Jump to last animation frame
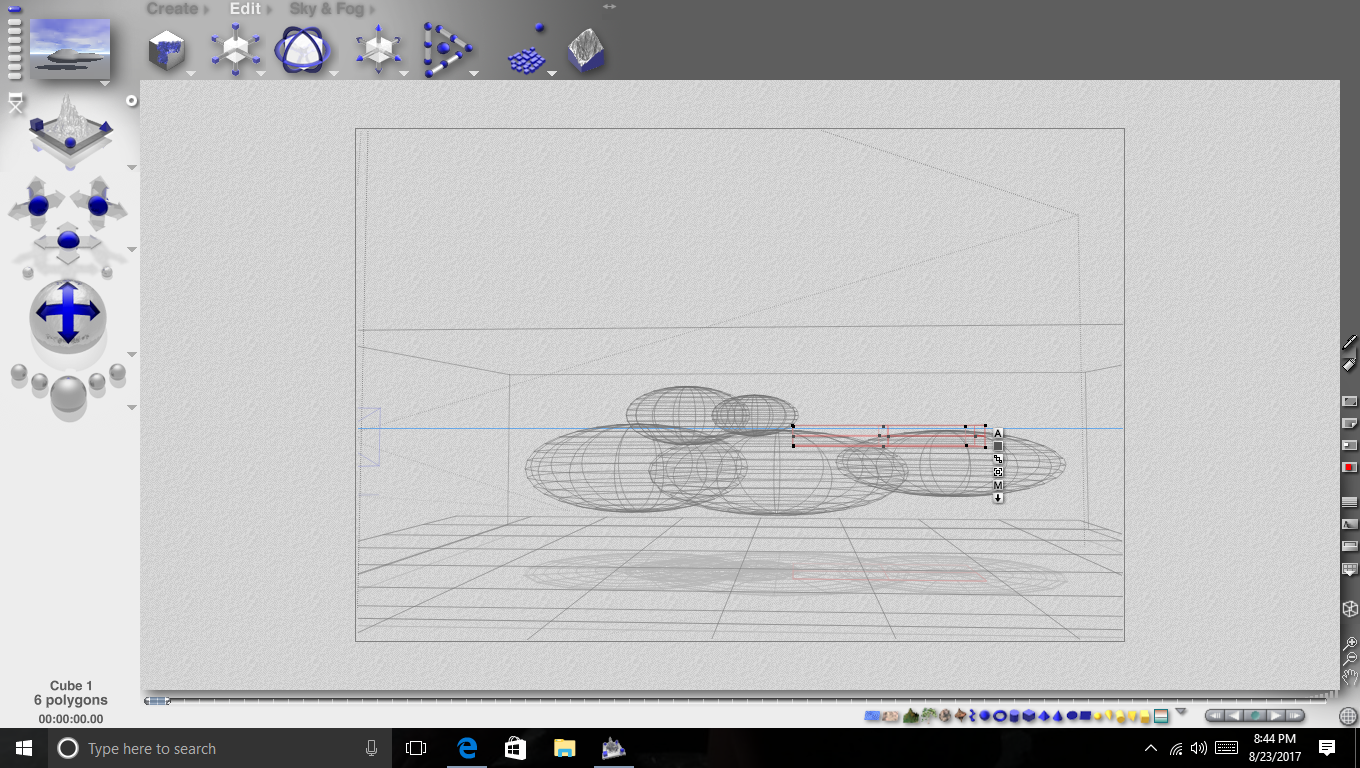The image size is (1360, 768). pos(1295,716)
